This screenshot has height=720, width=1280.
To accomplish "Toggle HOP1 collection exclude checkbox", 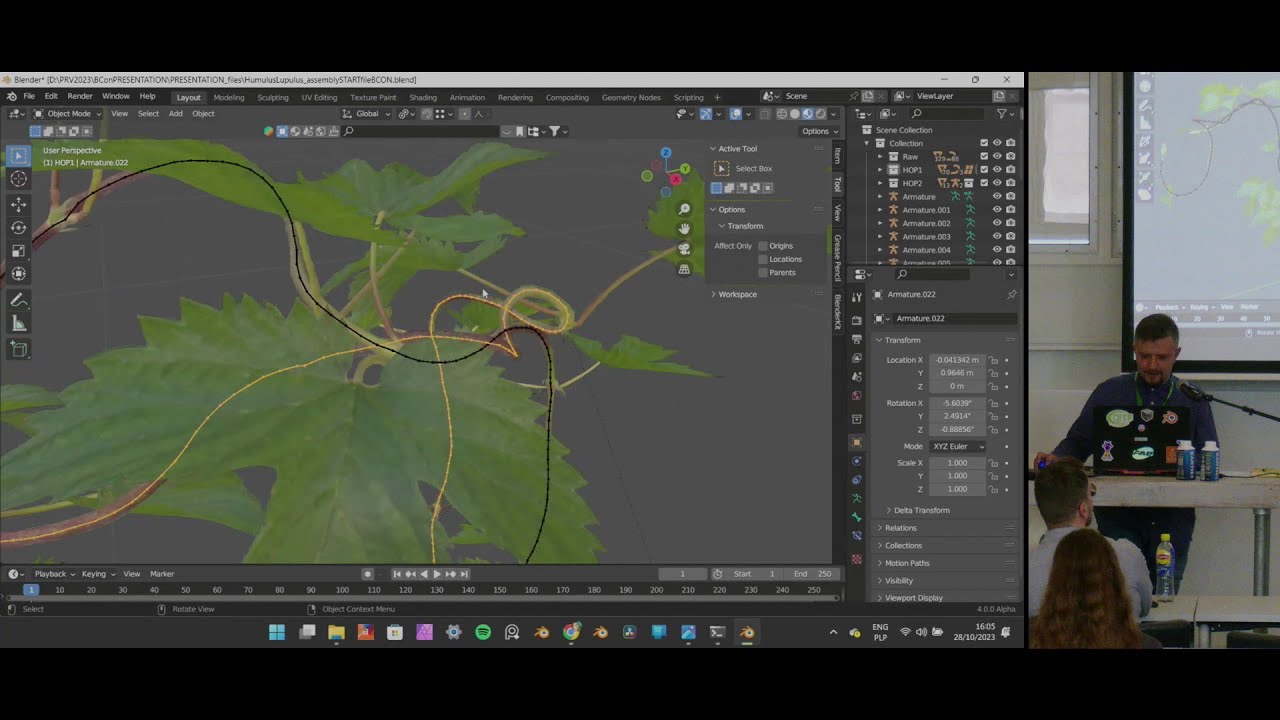I will [x=984, y=170].
